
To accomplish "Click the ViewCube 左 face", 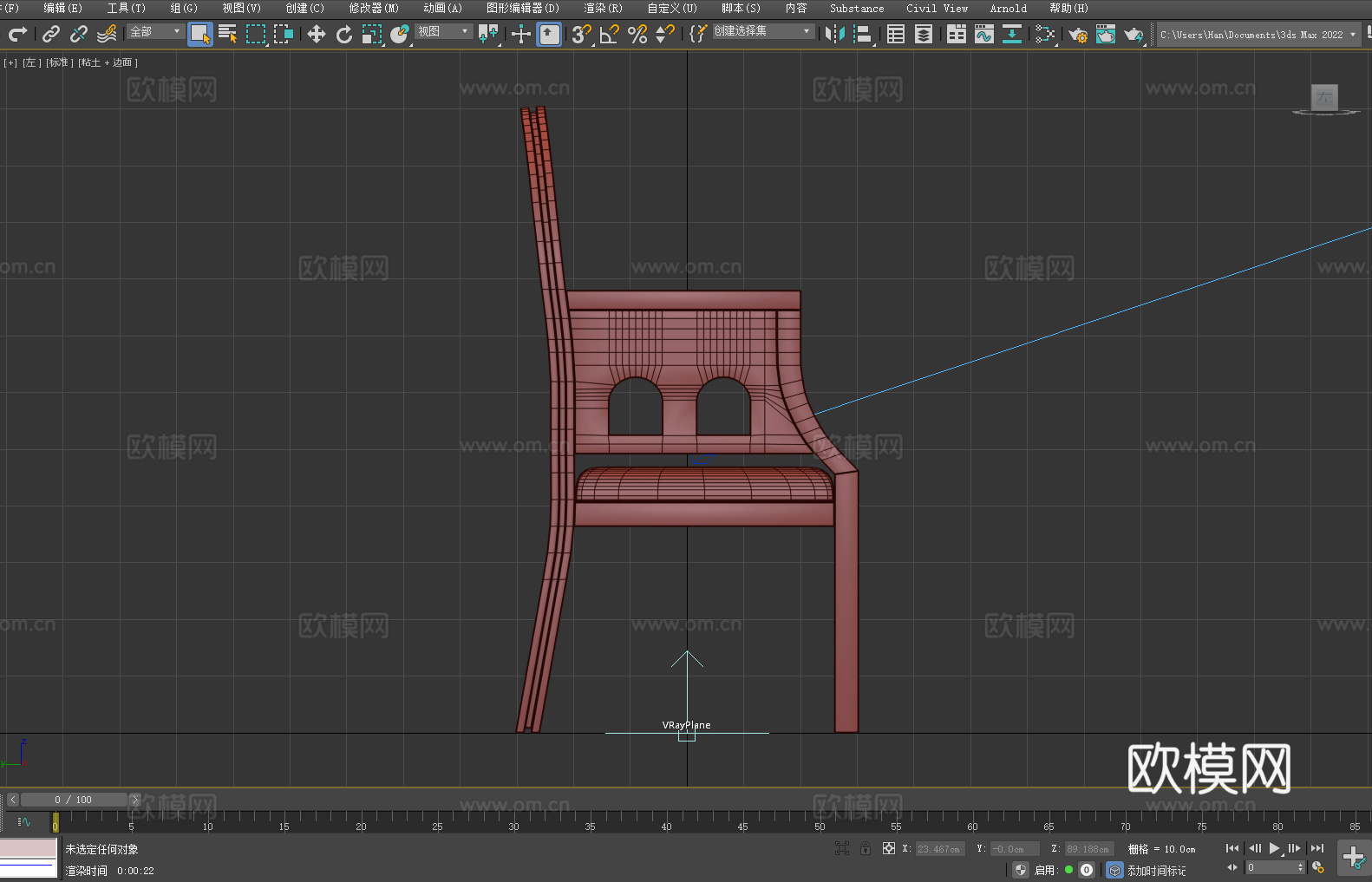I will (1324, 97).
